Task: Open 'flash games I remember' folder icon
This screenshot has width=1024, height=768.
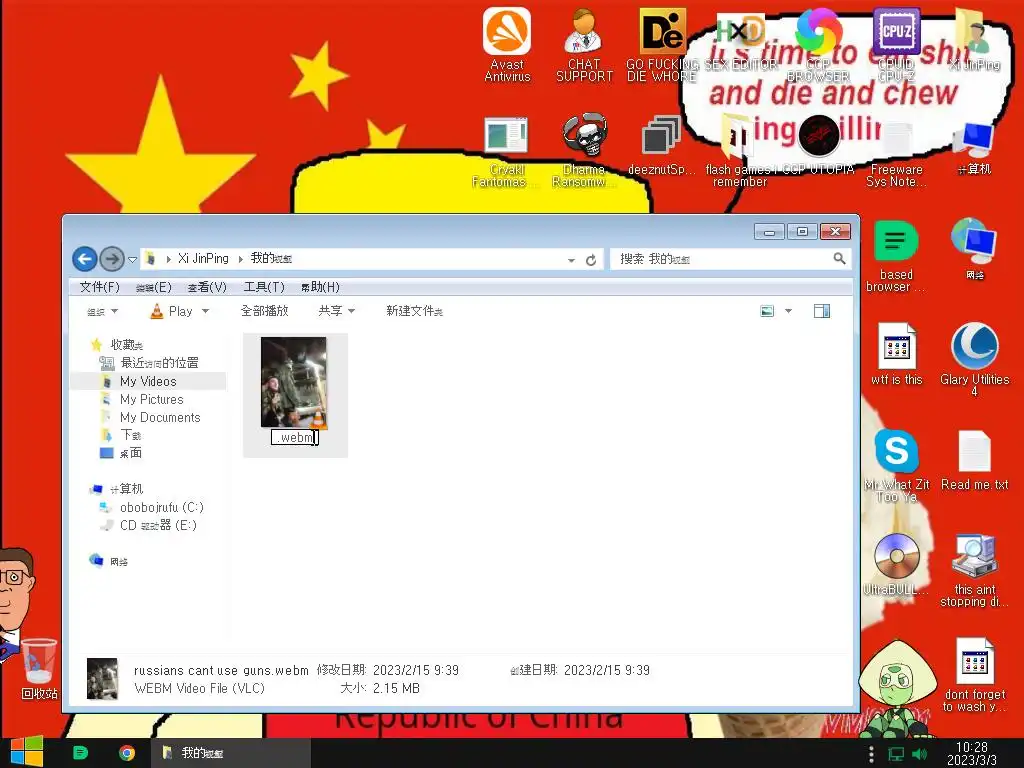Action: coord(739,152)
